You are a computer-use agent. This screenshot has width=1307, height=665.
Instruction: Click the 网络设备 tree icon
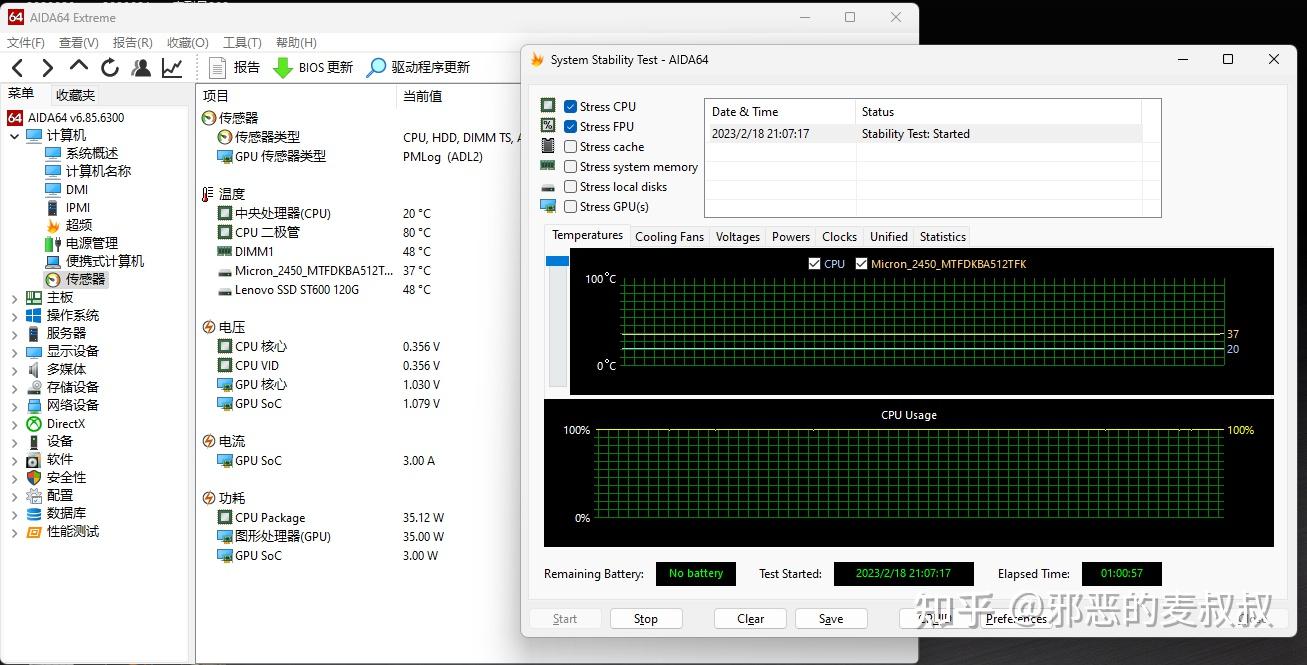[35, 405]
